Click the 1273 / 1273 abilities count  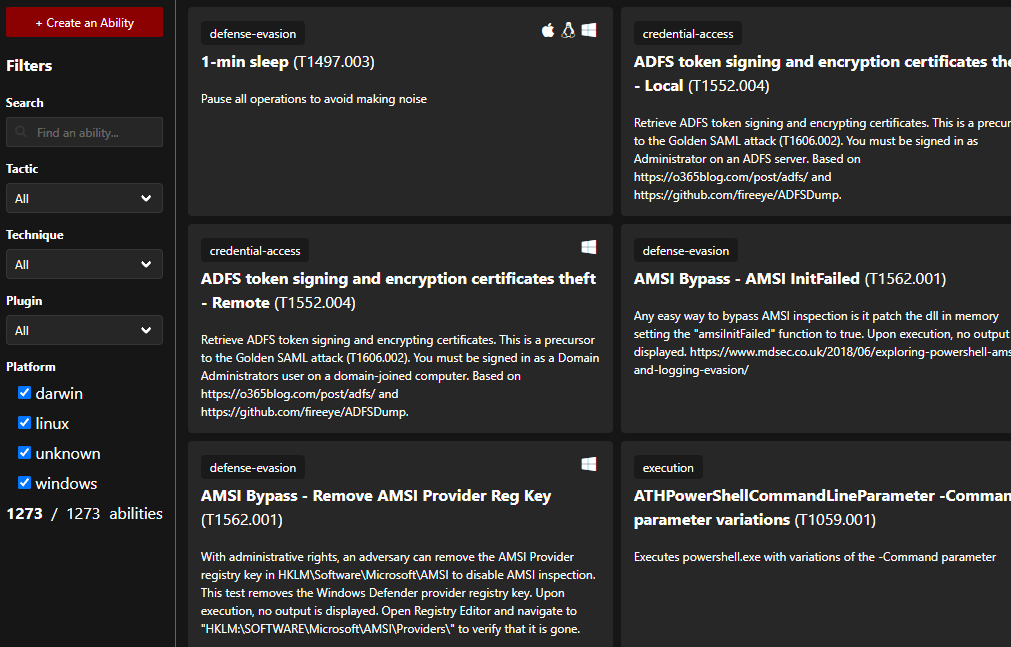point(84,513)
